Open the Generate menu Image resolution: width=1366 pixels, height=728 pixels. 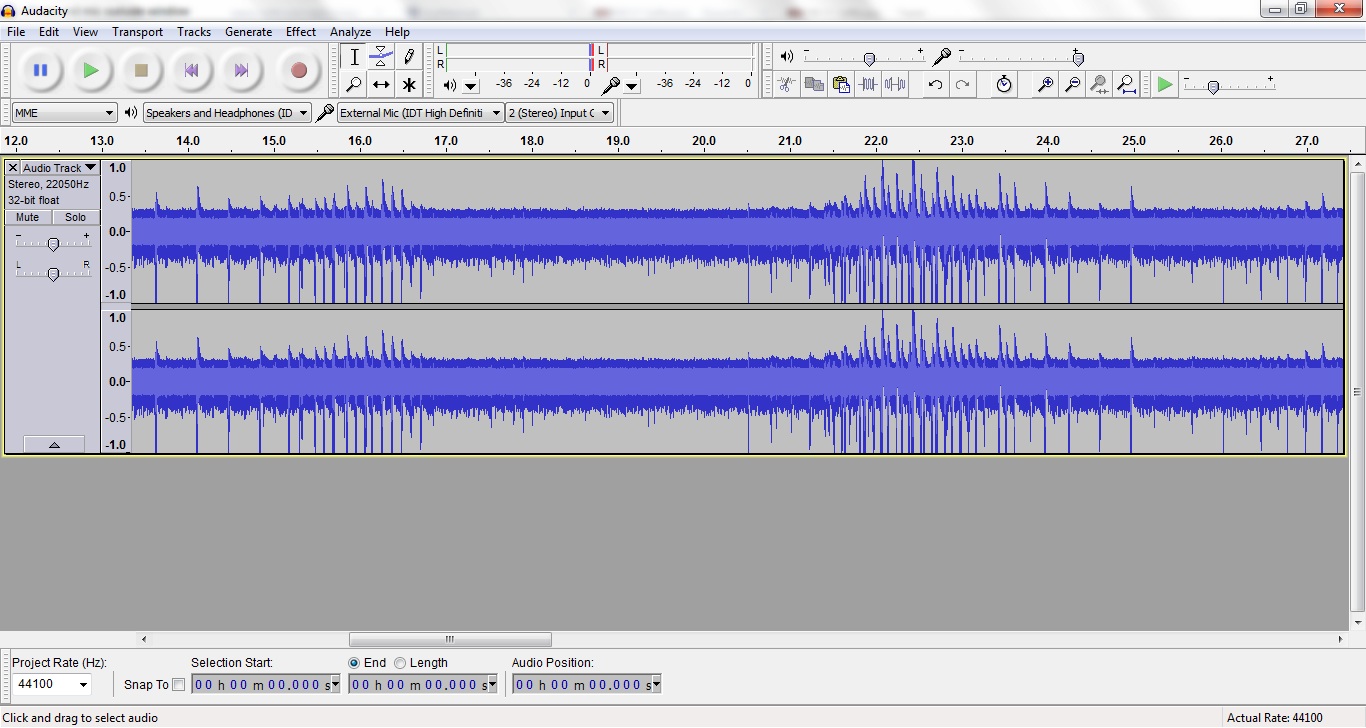[248, 32]
